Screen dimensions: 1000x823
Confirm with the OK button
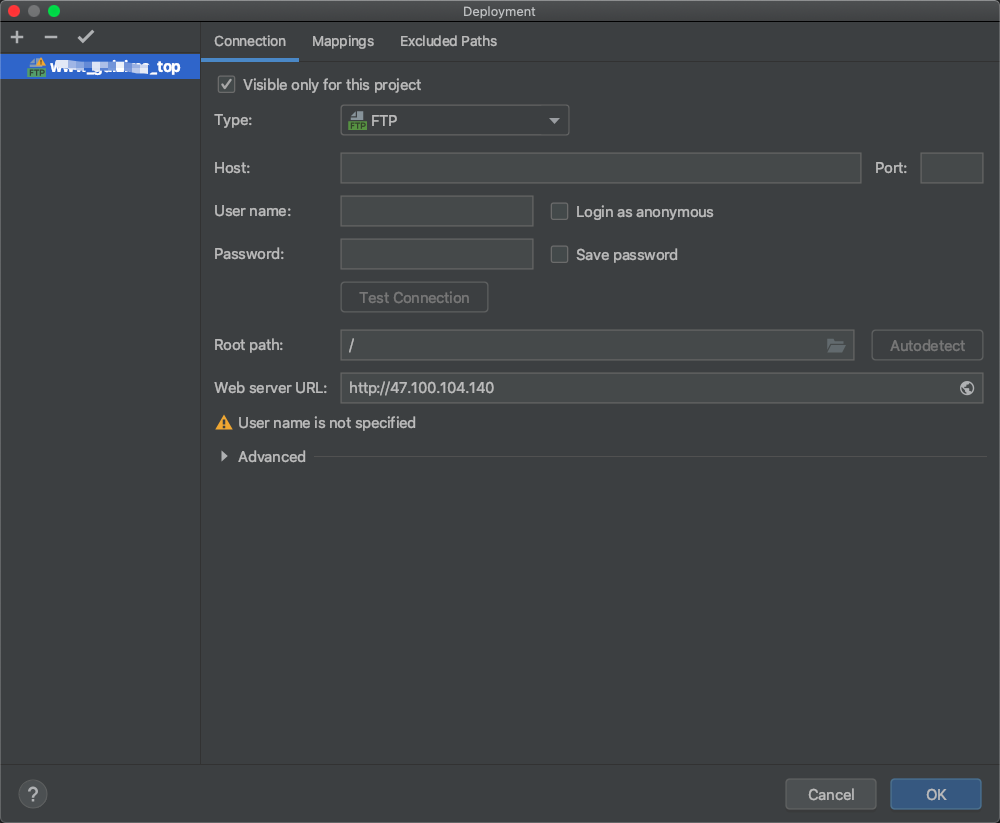935,794
